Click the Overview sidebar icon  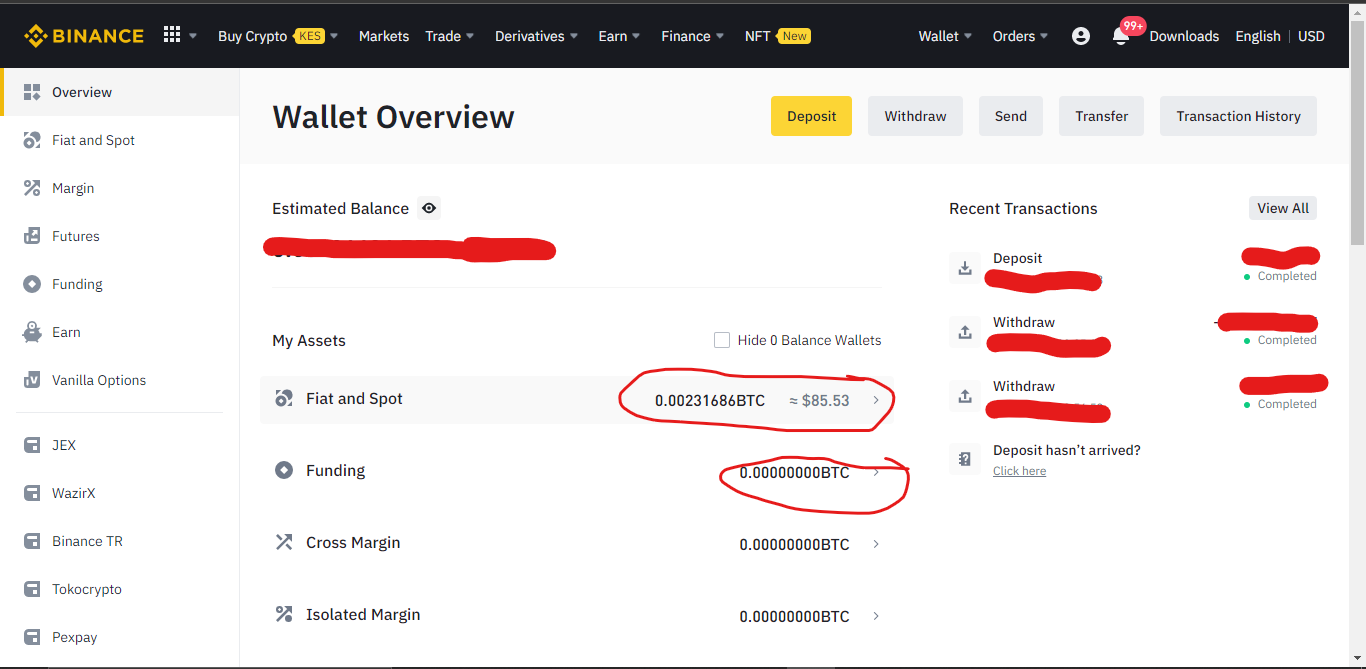click(31, 92)
